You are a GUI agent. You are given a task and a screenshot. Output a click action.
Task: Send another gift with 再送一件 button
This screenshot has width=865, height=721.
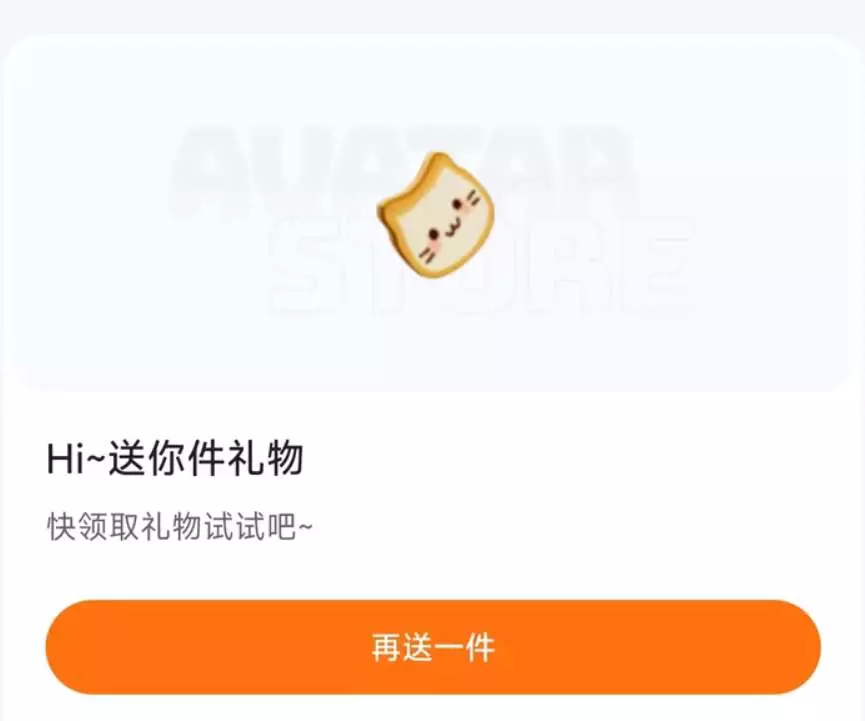click(x=433, y=647)
